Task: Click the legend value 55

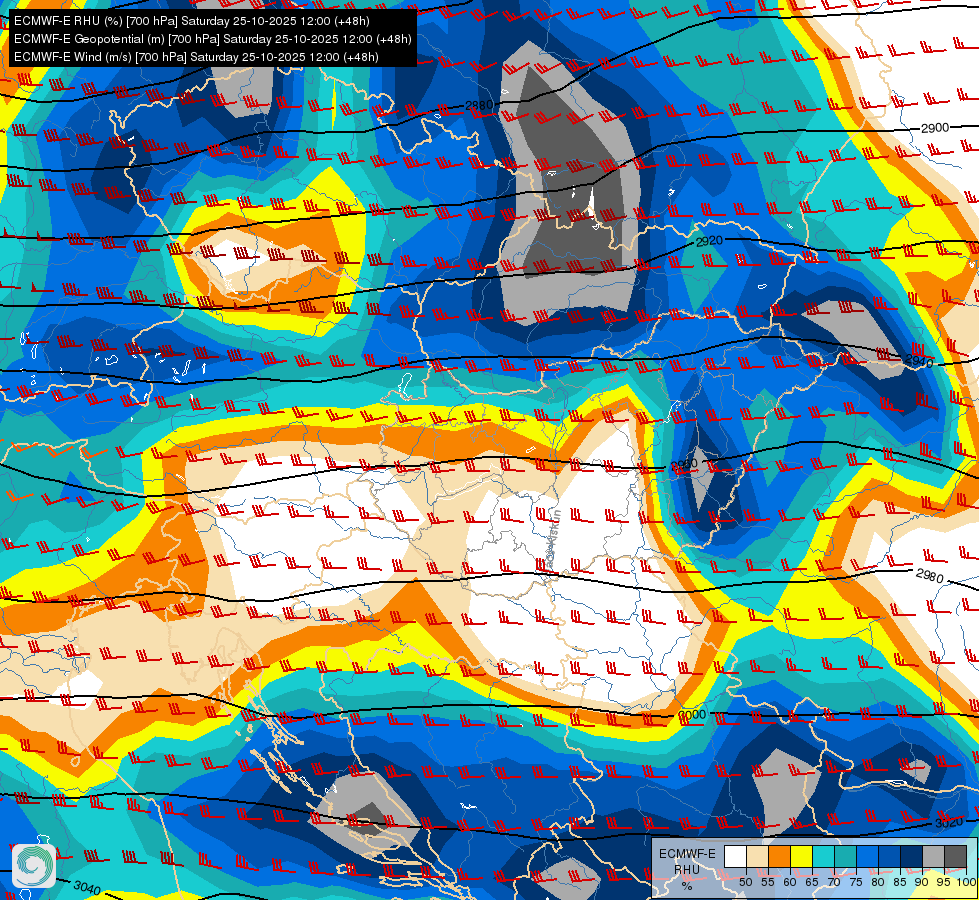Action: click(768, 883)
